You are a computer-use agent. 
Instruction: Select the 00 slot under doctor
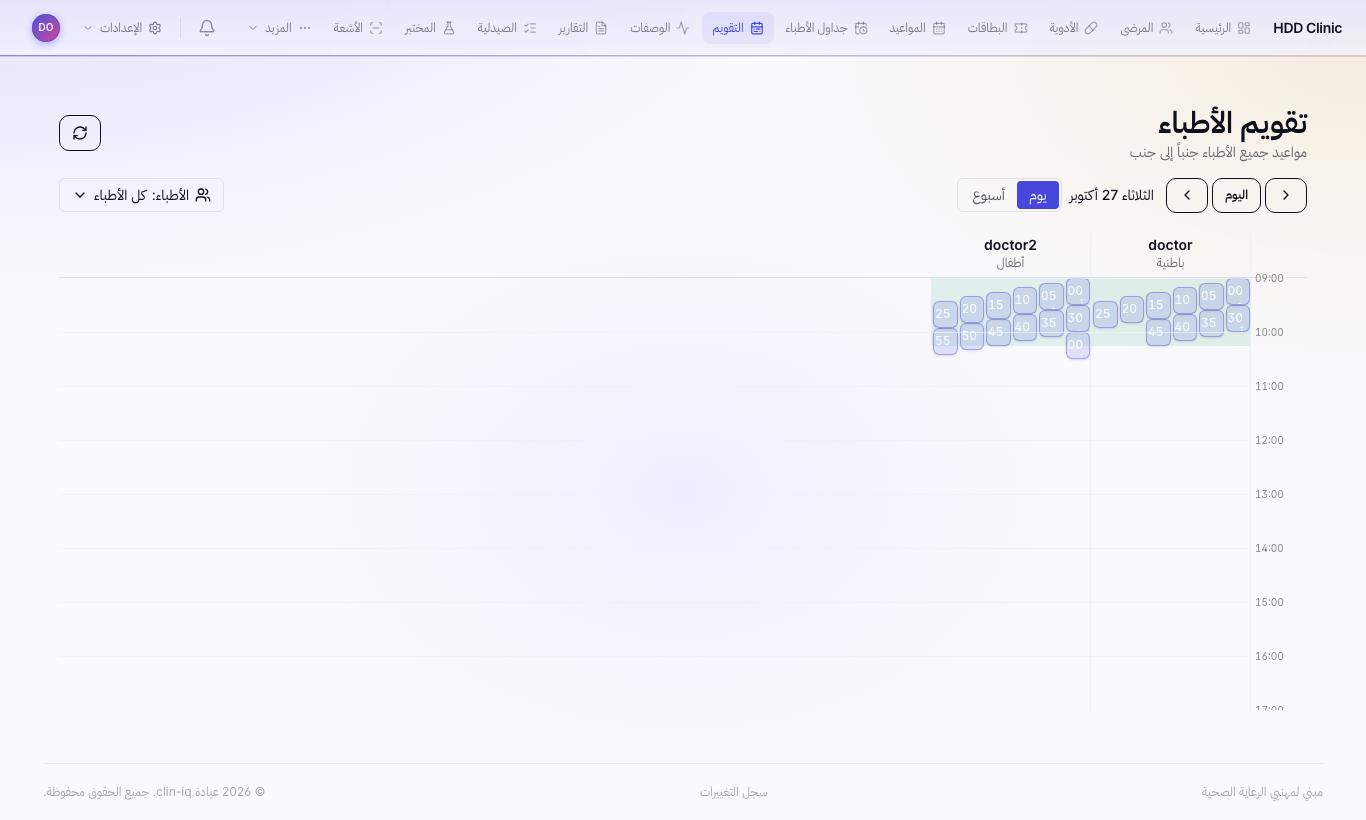click(x=1237, y=291)
